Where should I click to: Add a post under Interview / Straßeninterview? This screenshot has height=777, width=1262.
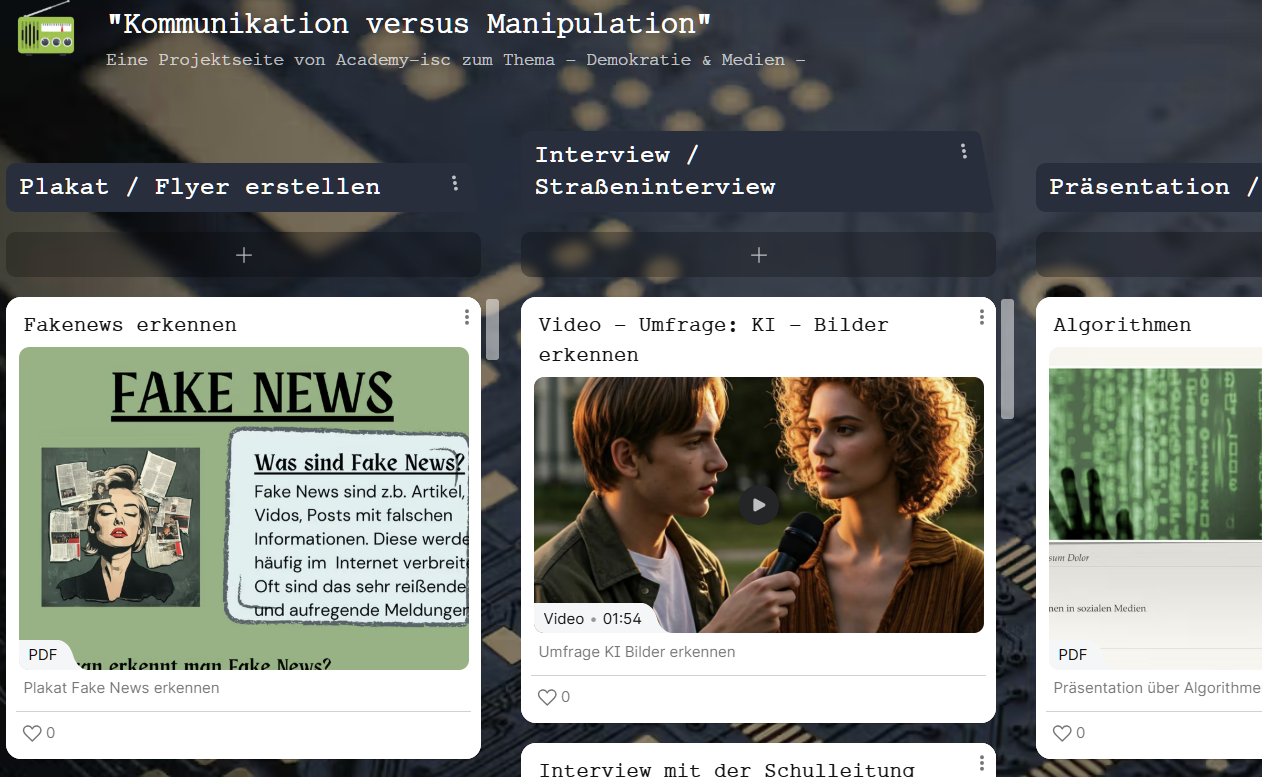(758, 255)
